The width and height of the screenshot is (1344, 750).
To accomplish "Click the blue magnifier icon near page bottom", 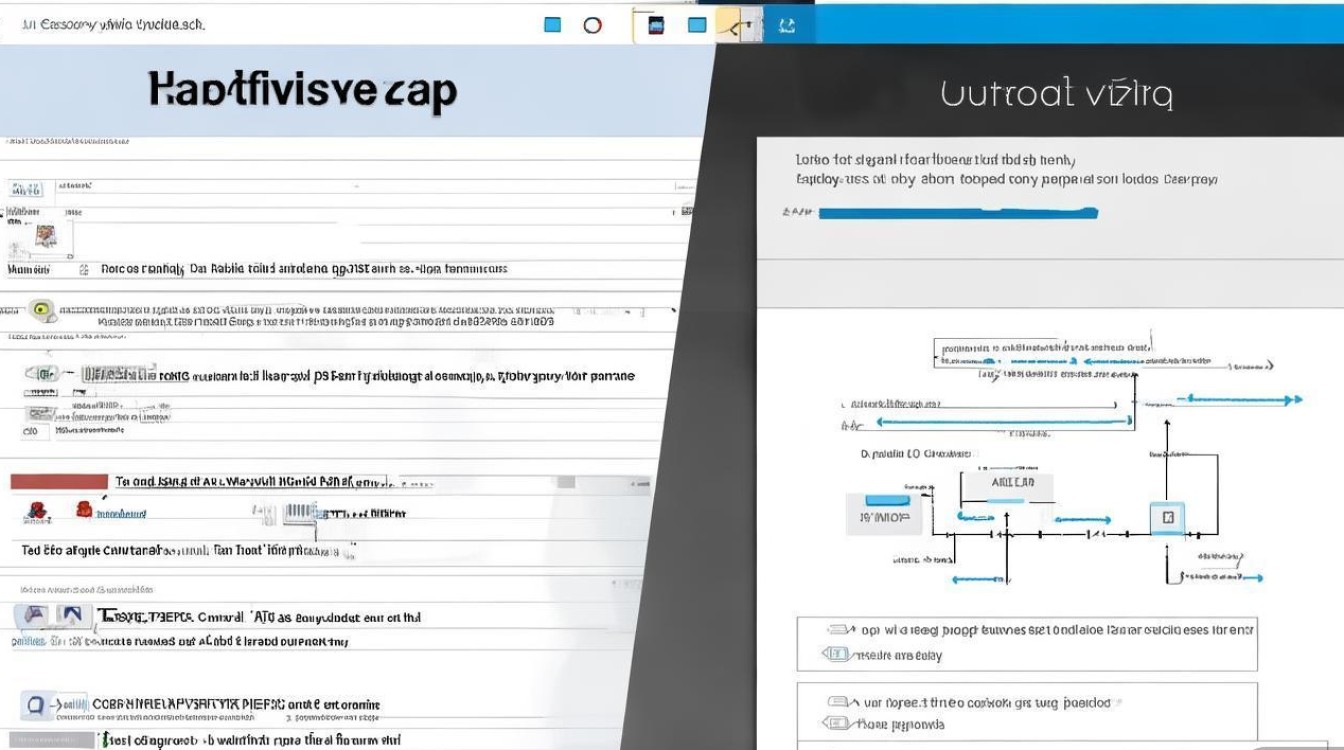I will 36,705.
